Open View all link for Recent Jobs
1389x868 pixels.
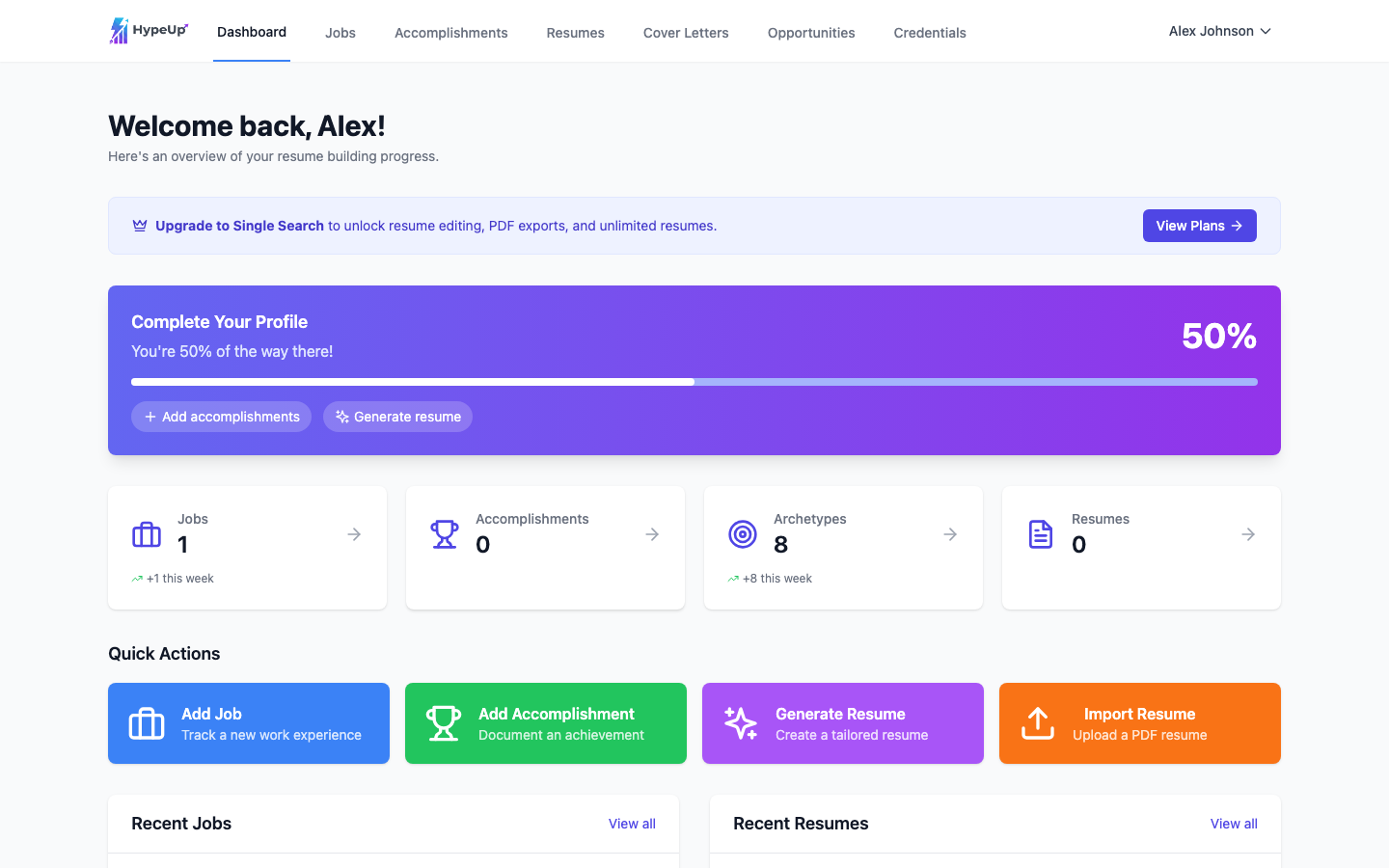(632, 824)
